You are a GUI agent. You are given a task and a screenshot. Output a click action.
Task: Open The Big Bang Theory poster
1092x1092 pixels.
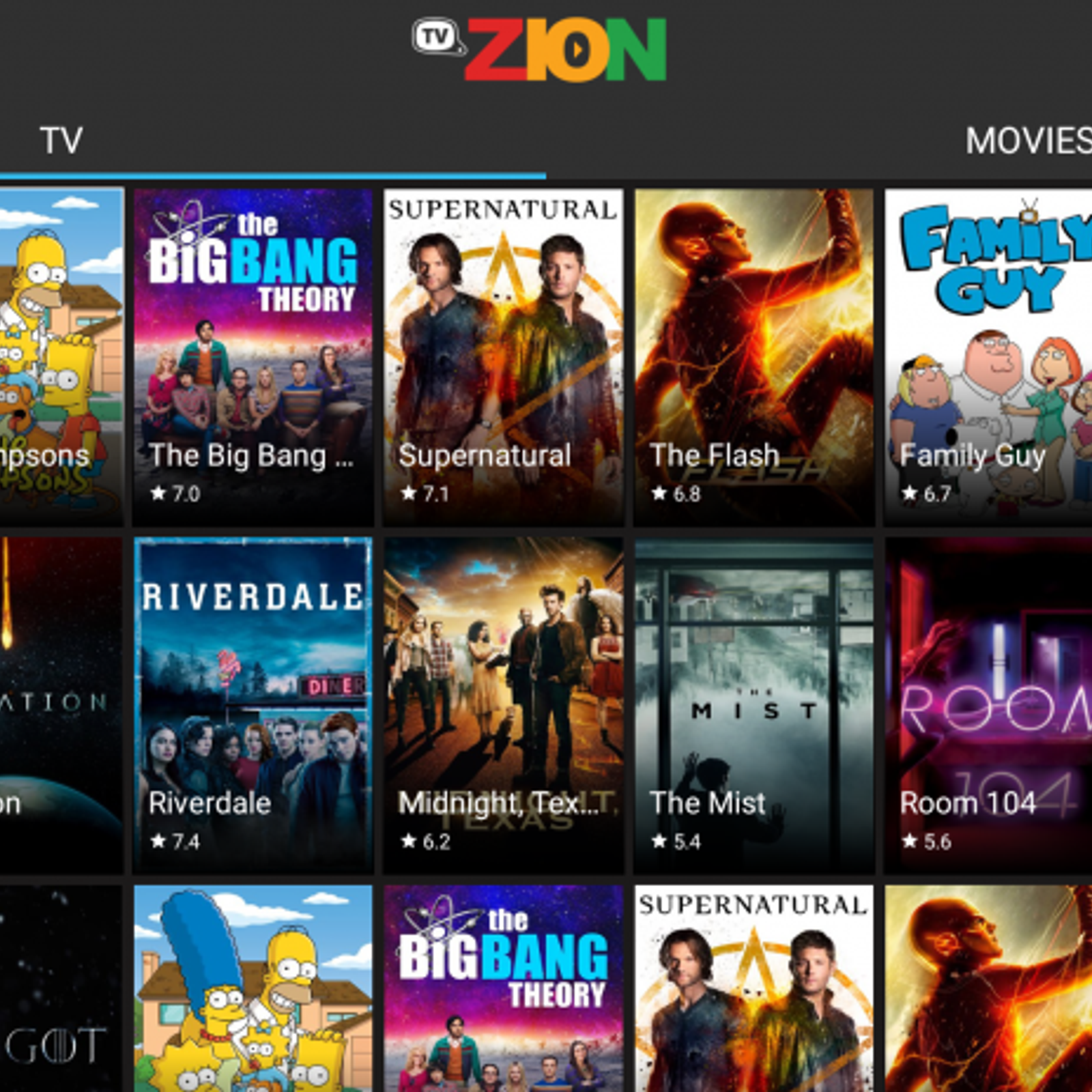pyautogui.click(x=253, y=357)
